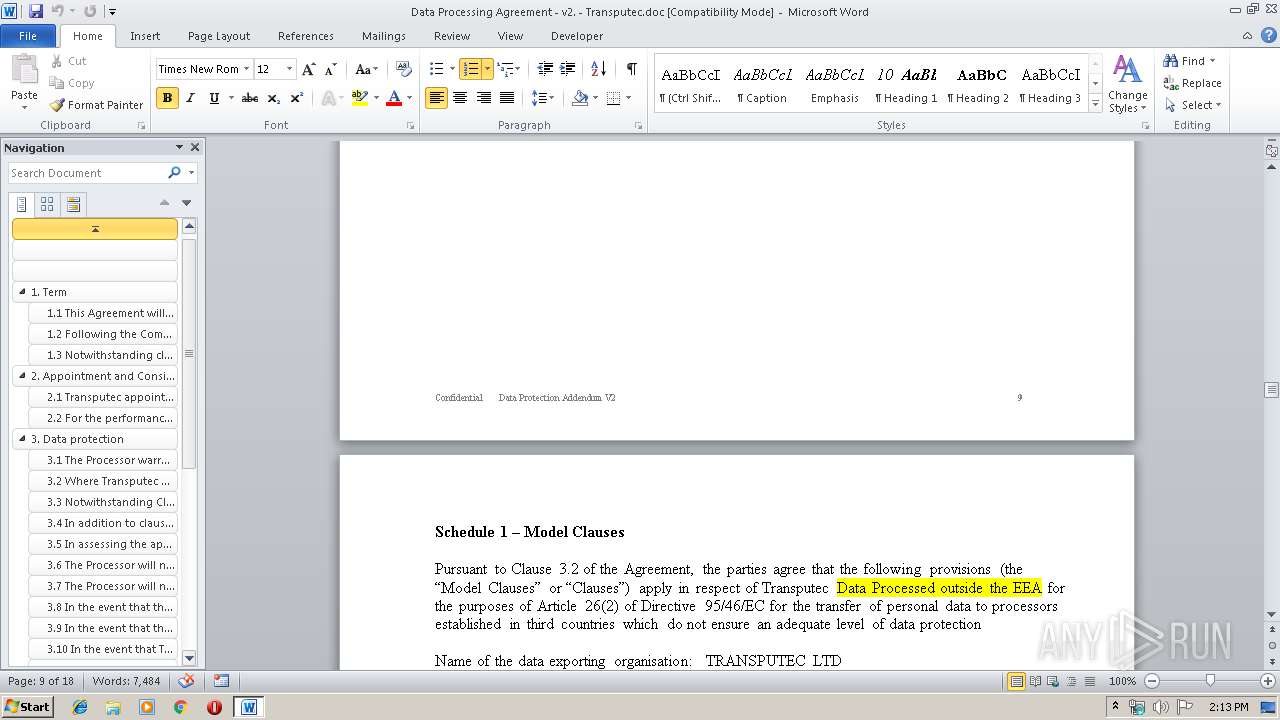Go to '3.2 Where Transputec' heading in Navigation
The image size is (1280, 720).
click(103, 481)
